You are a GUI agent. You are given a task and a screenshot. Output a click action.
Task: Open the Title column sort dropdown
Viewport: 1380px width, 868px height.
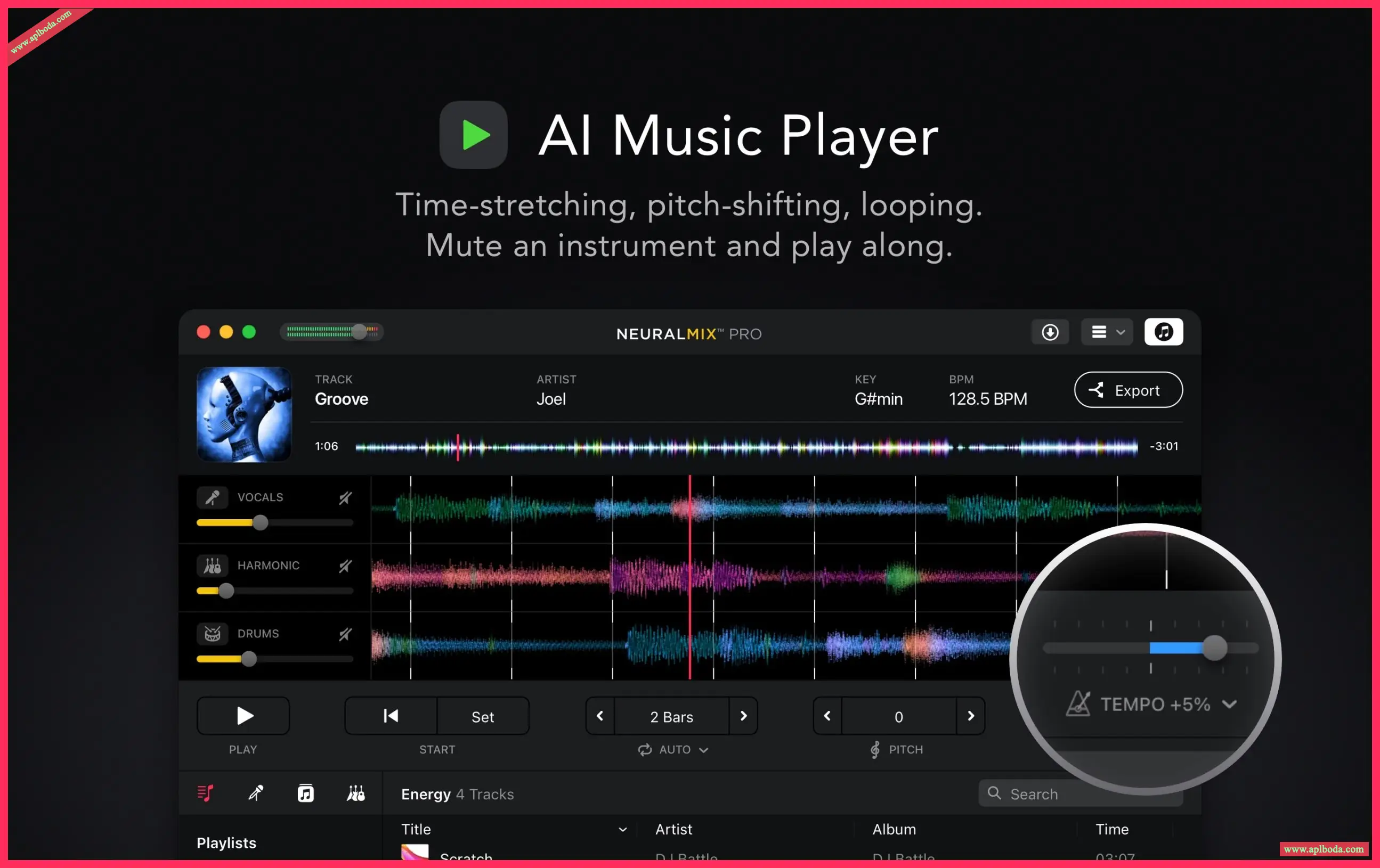(623, 829)
